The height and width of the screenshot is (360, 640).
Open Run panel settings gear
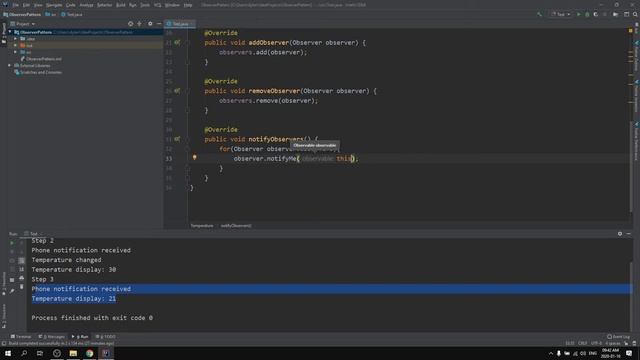[x=620, y=234]
